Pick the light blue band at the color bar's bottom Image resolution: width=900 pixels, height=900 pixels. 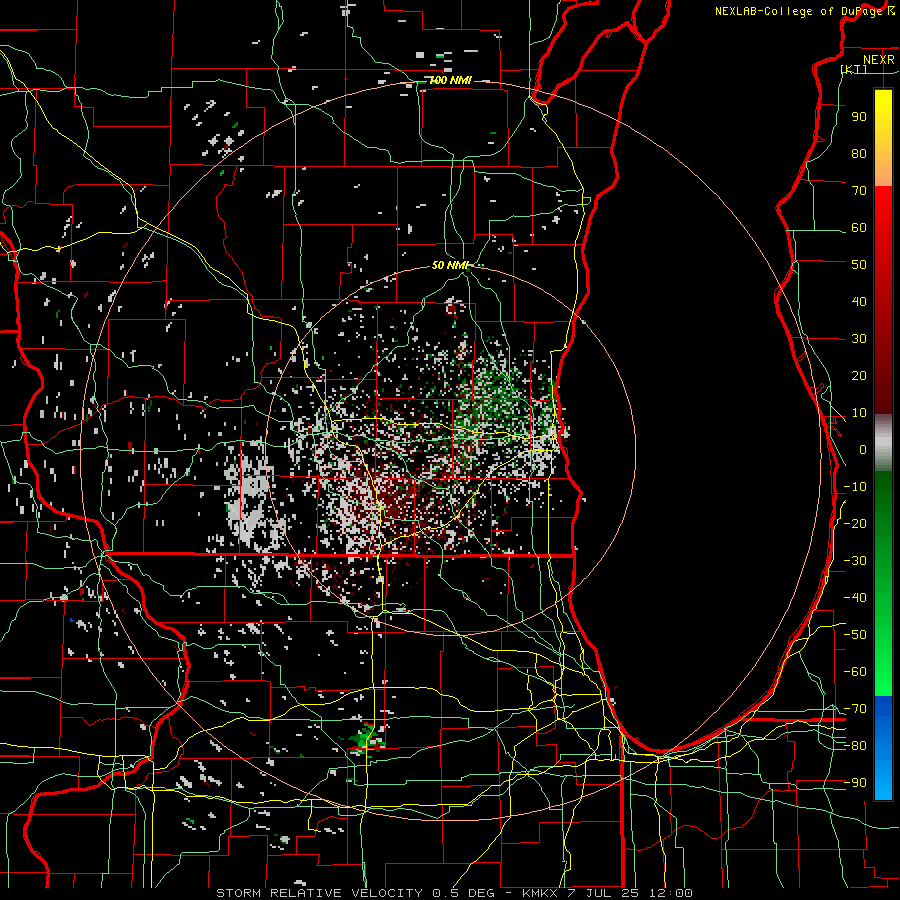[x=883, y=778]
